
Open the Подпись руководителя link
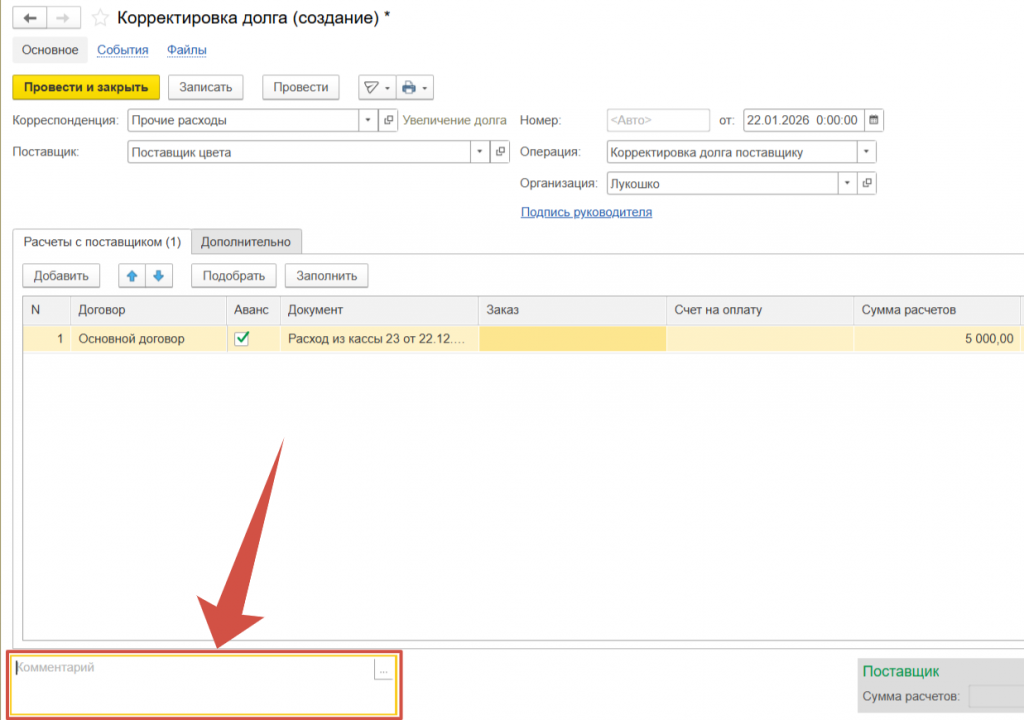(586, 212)
